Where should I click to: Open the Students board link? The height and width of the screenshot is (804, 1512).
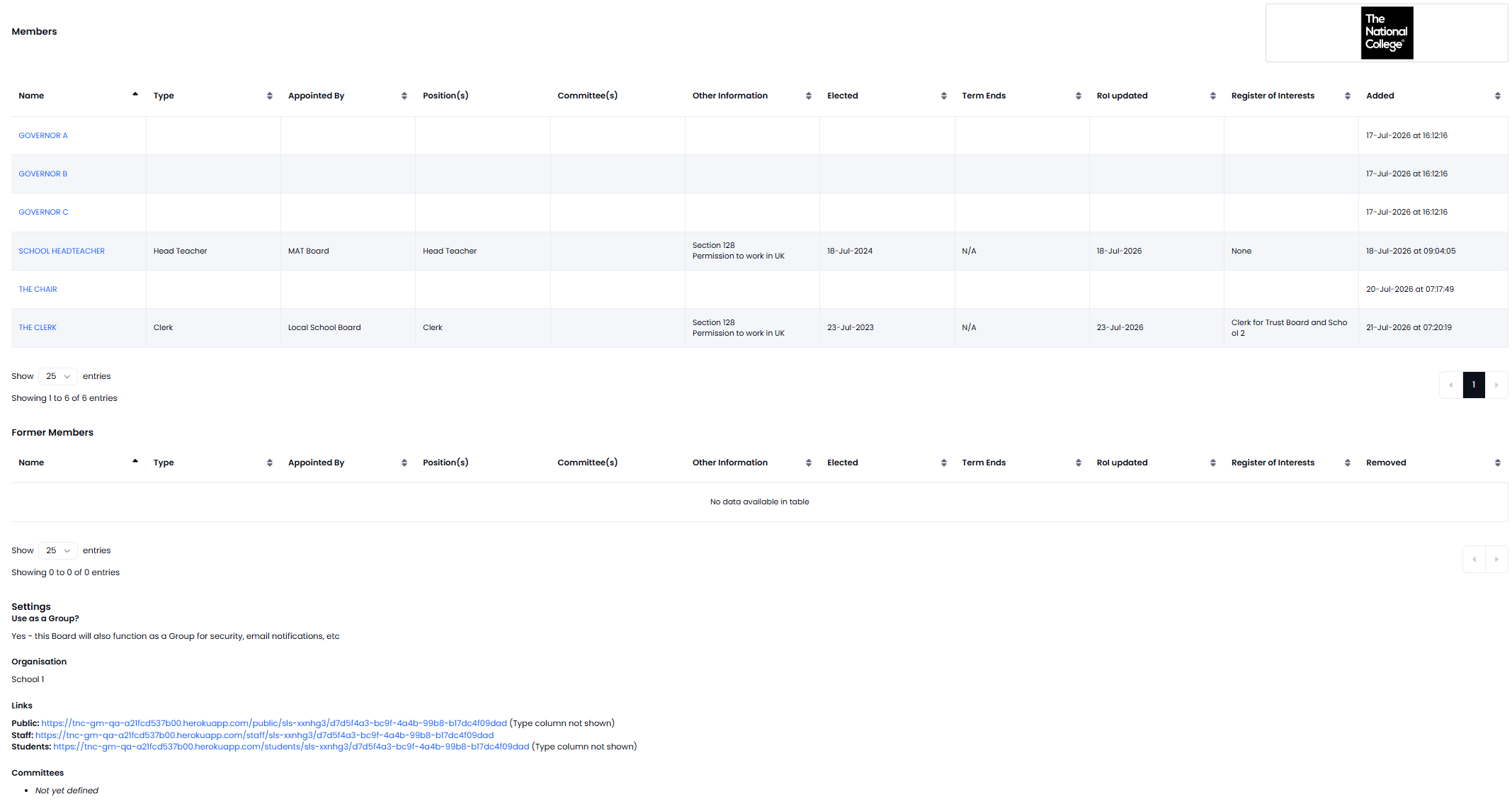[x=291, y=747]
